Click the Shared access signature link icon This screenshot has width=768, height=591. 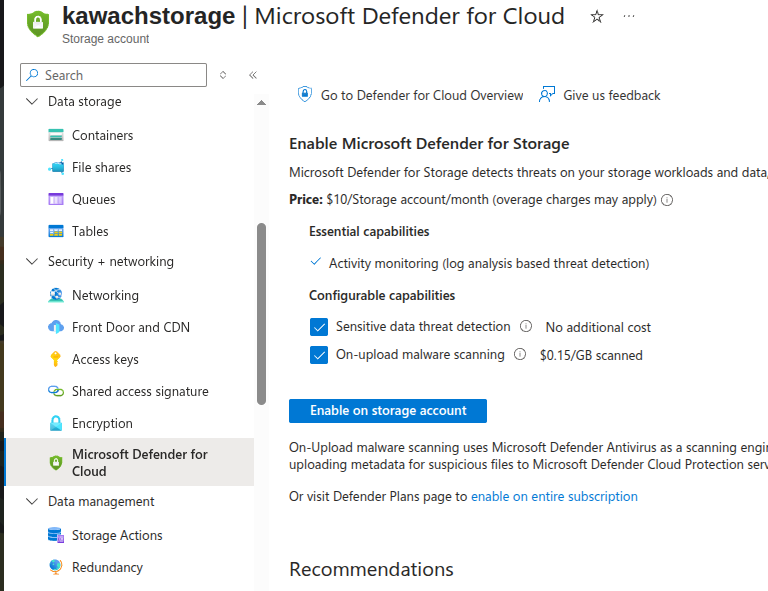pos(56,391)
